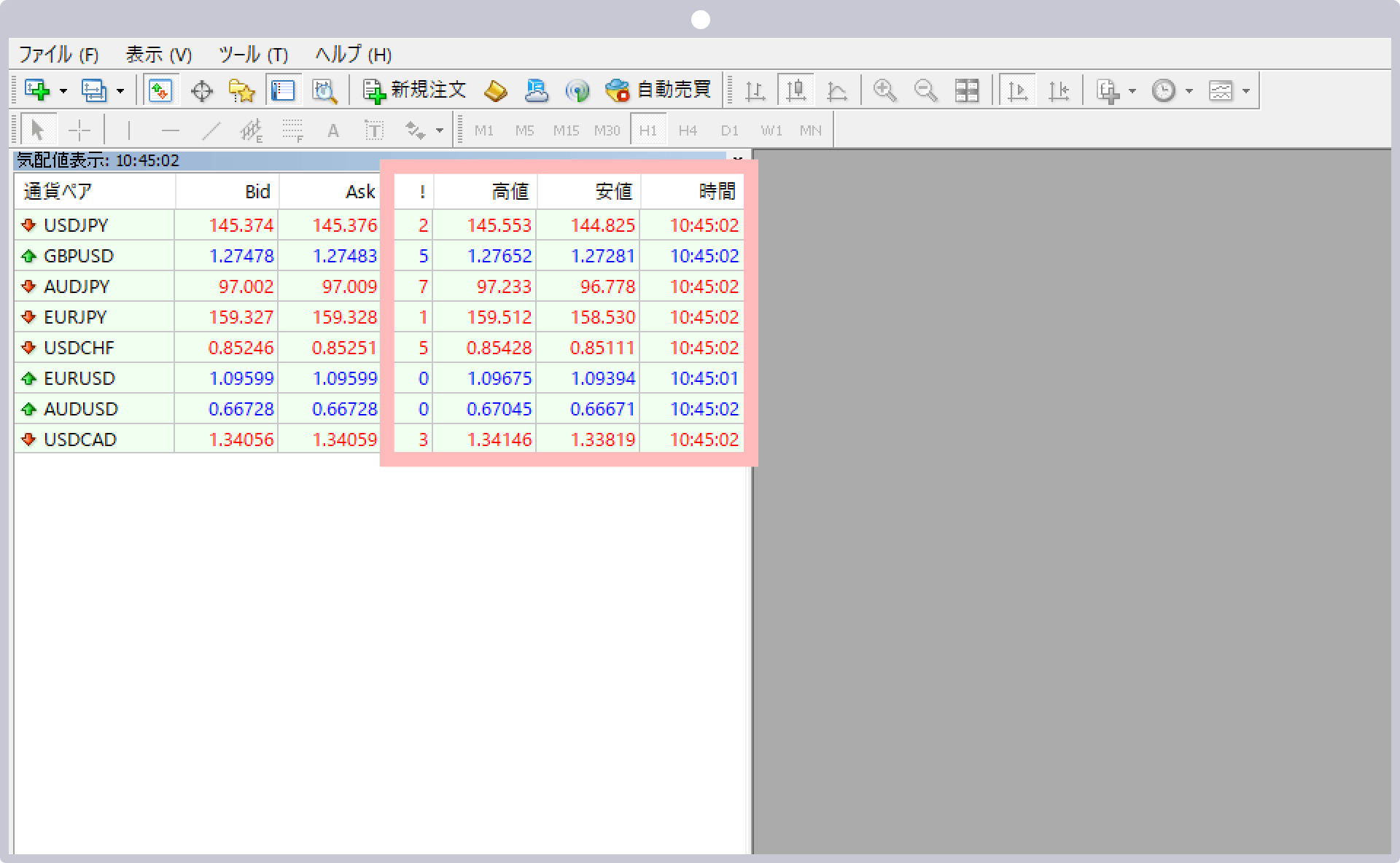This screenshot has height=863, width=1400.
Task: Click the cloud user icon in toolbar
Action: [x=537, y=90]
